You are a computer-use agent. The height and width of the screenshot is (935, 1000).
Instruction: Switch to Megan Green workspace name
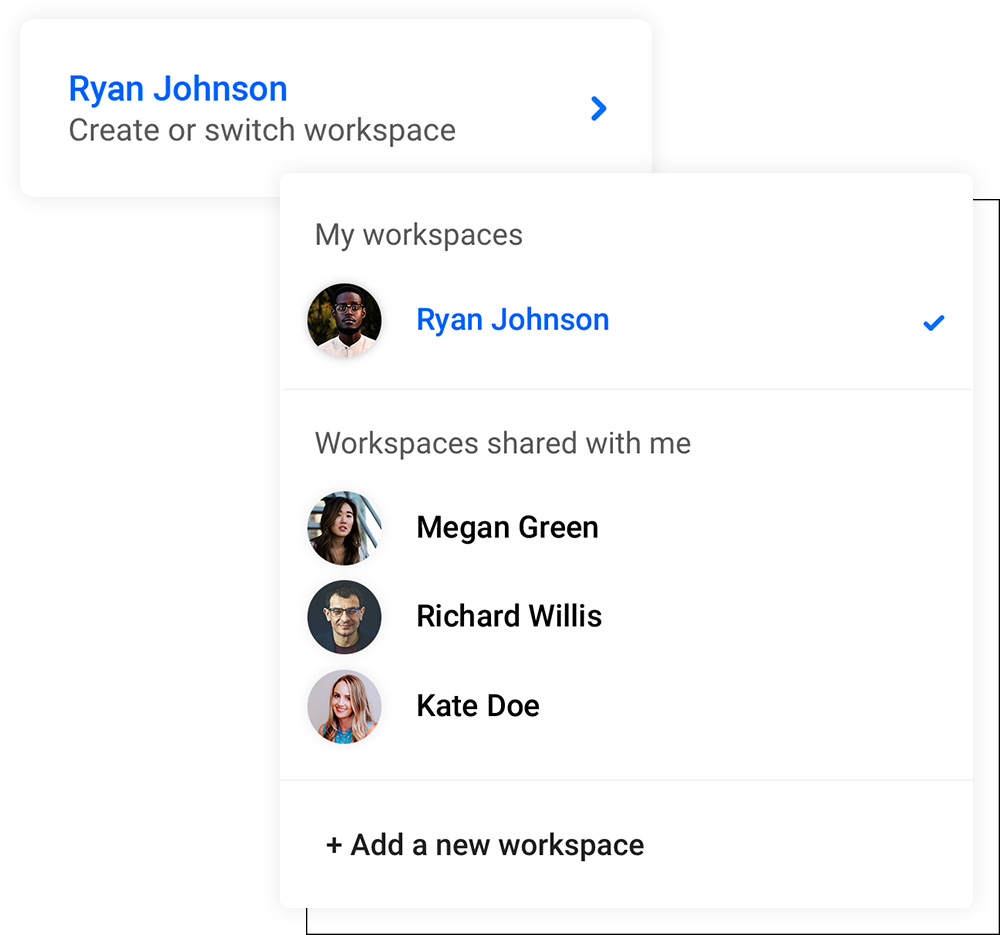pos(507,528)
